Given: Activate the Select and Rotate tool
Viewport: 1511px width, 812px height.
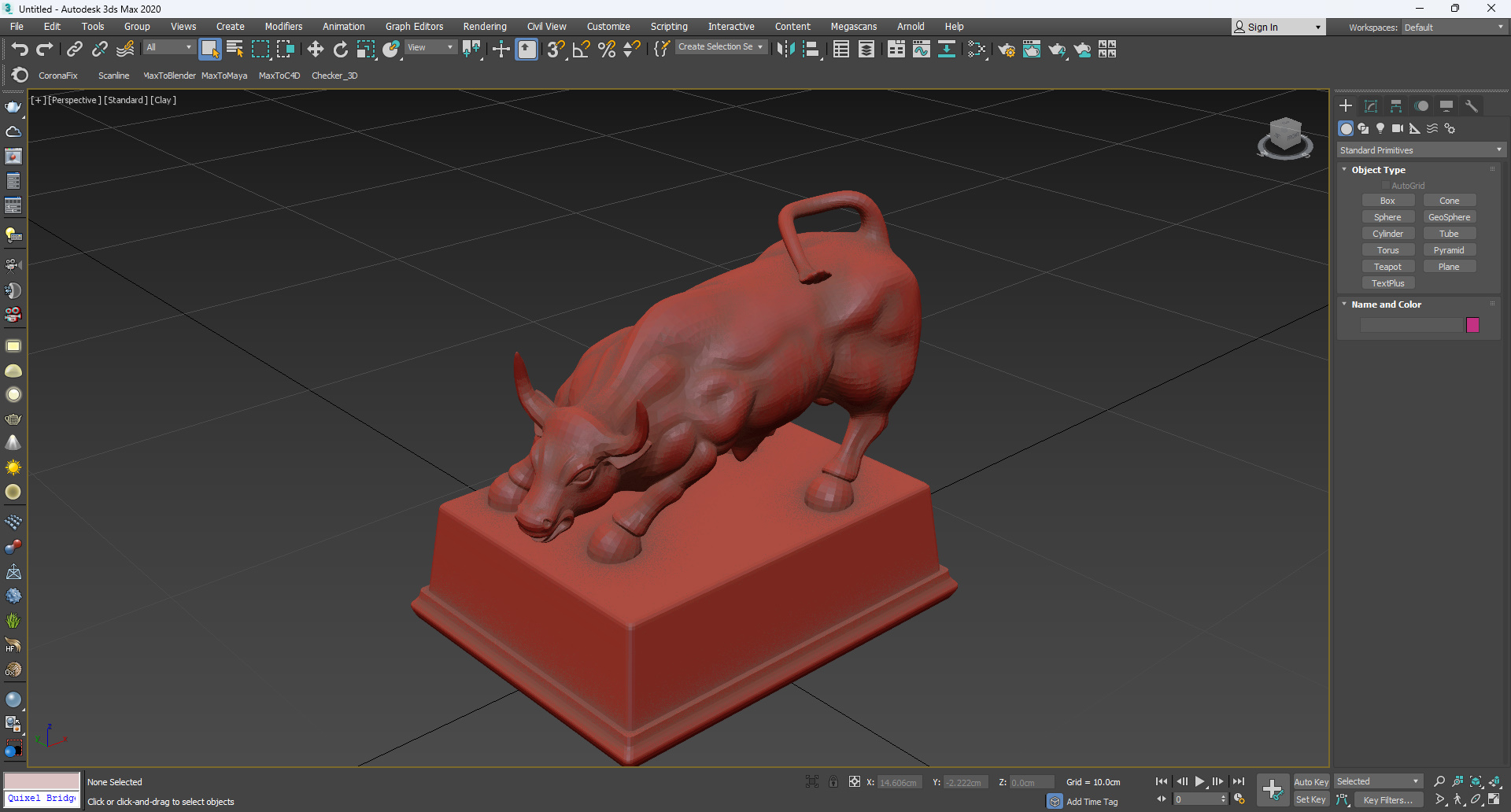Looking at the screenshot, I should 341,50.
